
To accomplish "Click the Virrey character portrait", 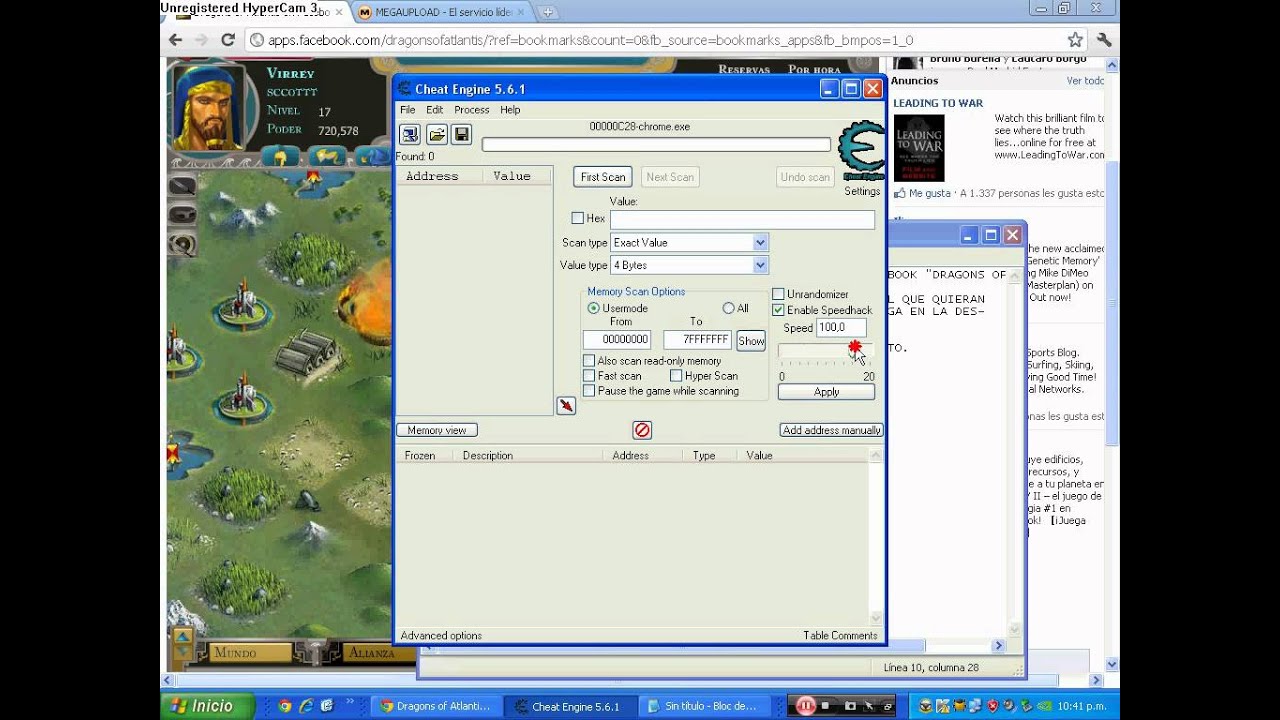I will click(x=209, y=107).
